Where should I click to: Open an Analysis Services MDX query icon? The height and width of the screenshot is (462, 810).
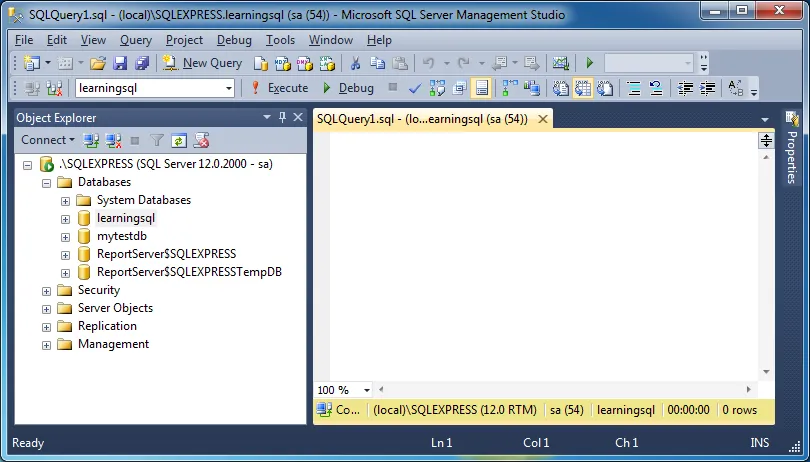283,63
